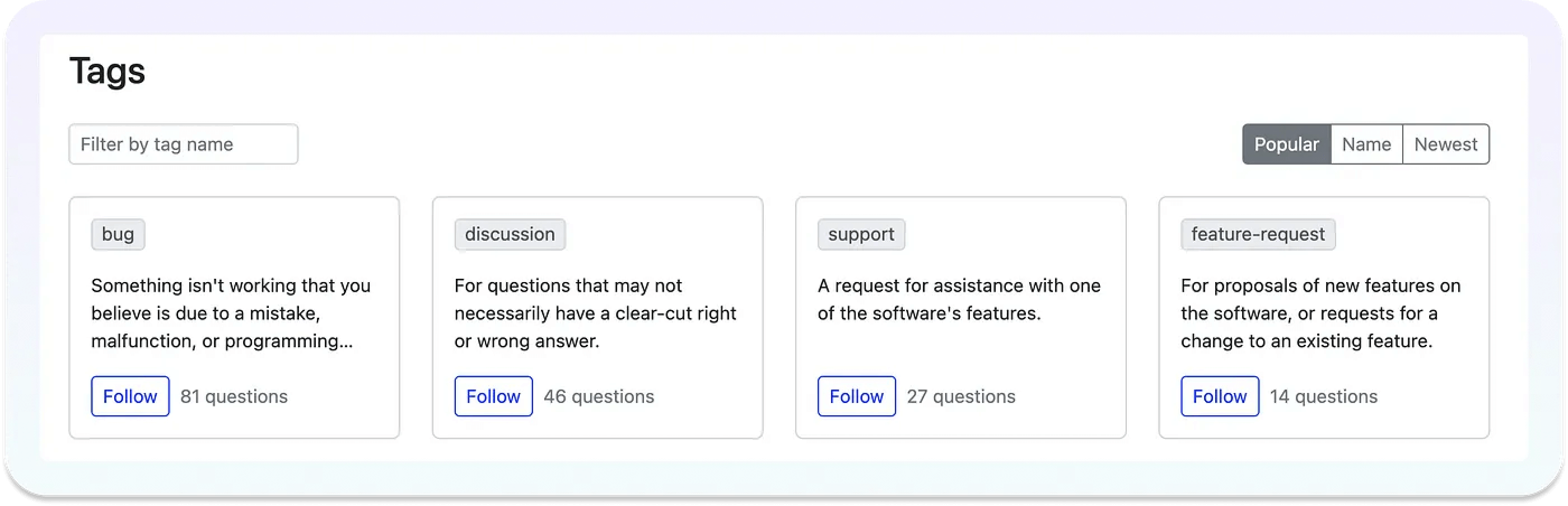Screen dimensions: 1568x506
Task: Follow the feature-request tag
Action: 1219,396
